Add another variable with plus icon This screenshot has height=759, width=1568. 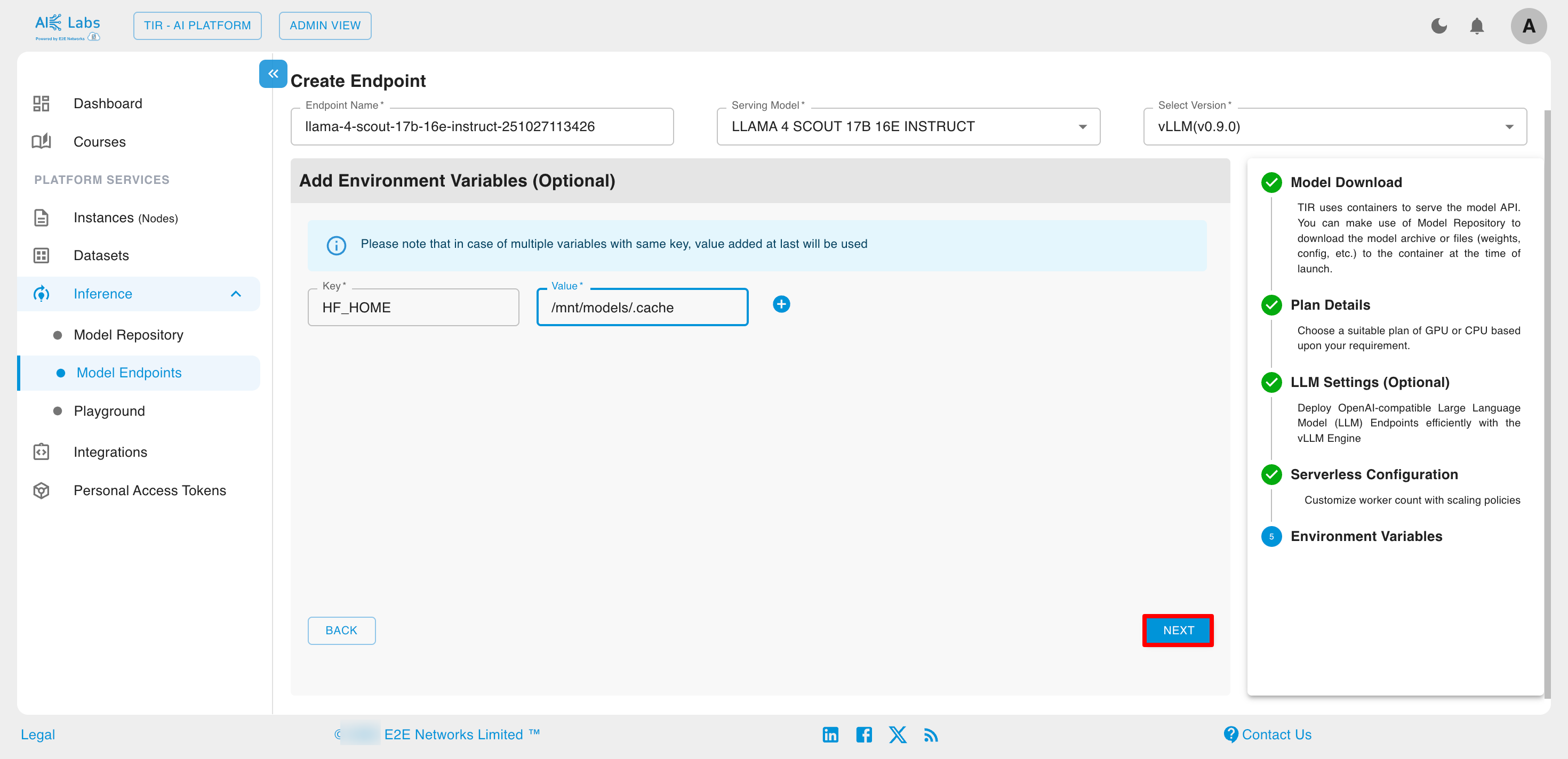(x=781, y=304)
